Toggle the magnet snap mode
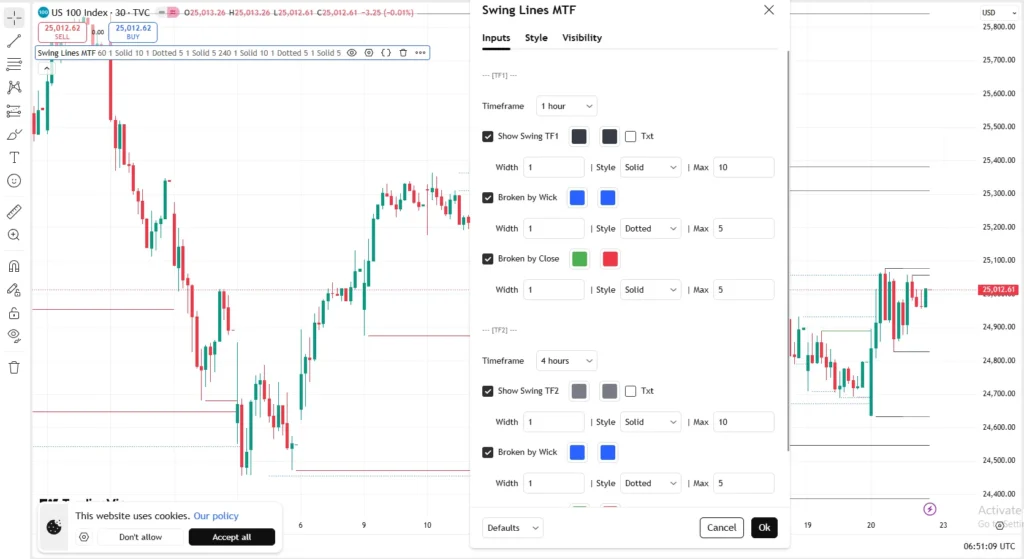The width and height of the screenshot is (1024, 559). click(14, 266)
